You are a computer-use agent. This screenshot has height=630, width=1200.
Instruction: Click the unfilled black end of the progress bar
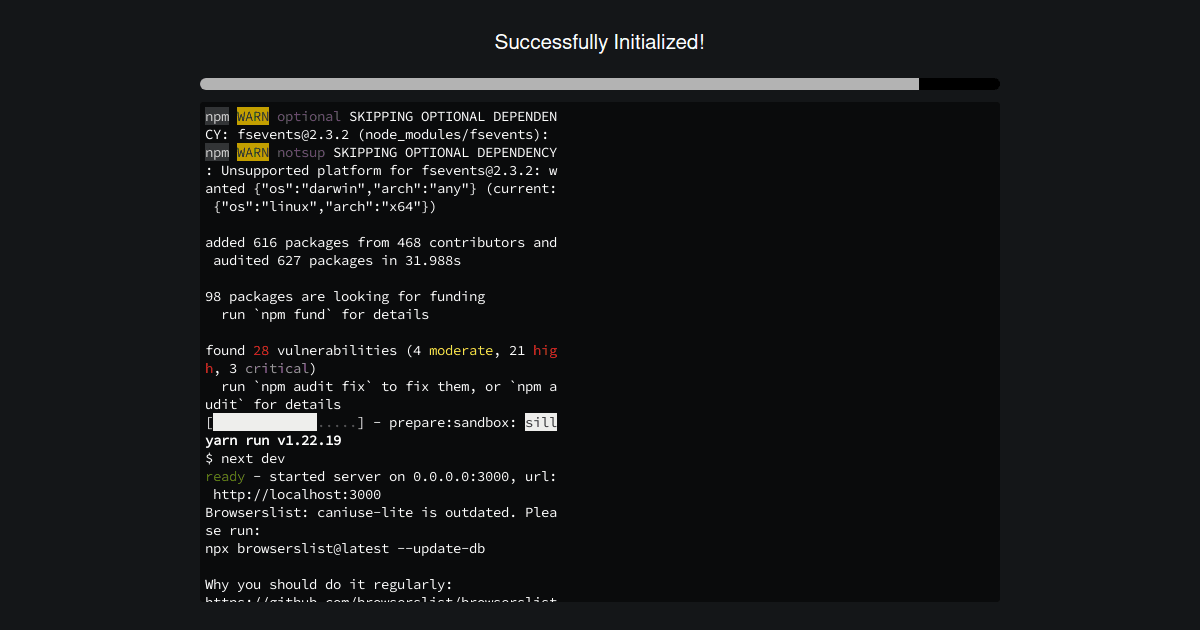(x=958, y=84)
